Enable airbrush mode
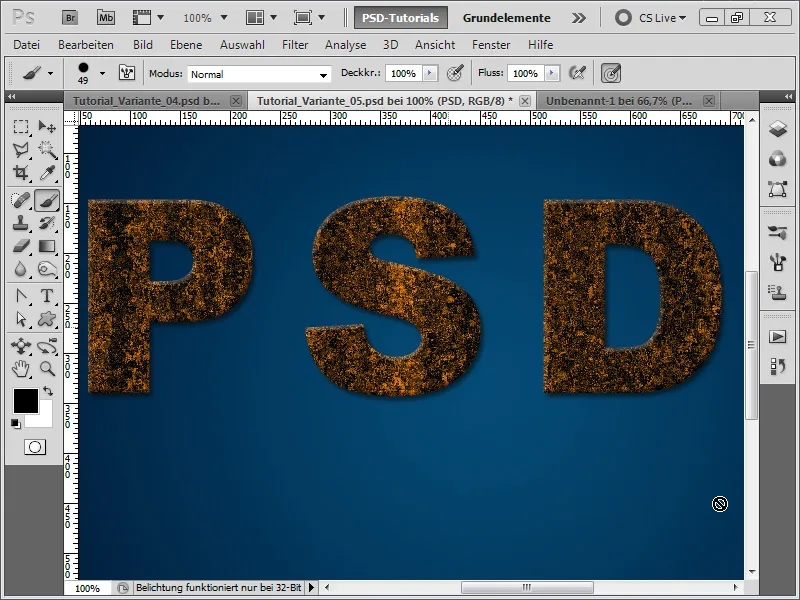The height and width of the screenshot is (600, 800). (x=577, y=73)
